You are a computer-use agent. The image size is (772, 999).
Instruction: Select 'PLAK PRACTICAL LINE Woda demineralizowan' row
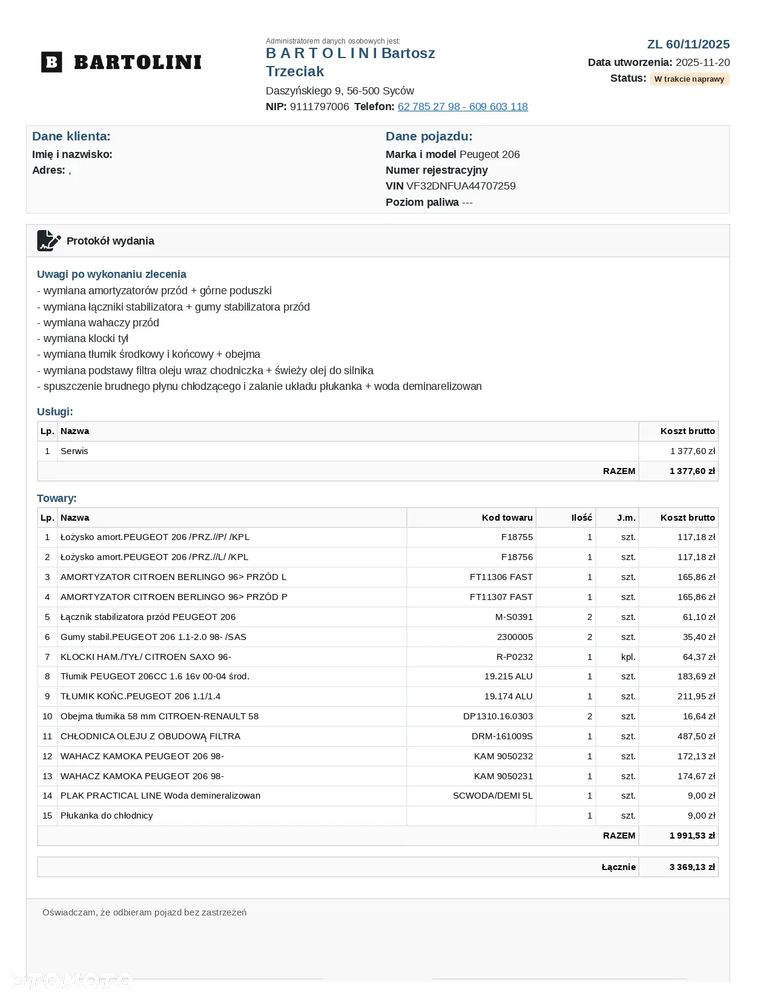coord(378,796)
